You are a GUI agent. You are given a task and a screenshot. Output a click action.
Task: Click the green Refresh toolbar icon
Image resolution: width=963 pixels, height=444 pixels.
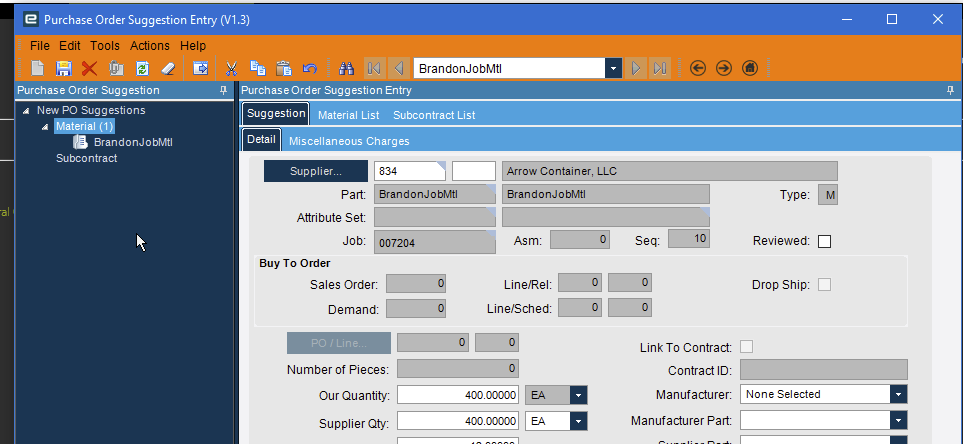[x=142, y=68]
